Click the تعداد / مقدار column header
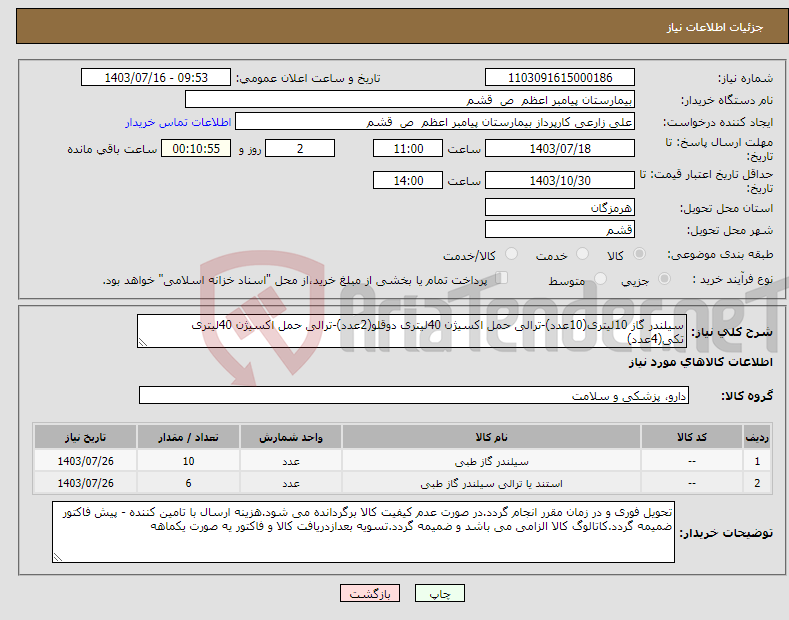 (188, 437)
